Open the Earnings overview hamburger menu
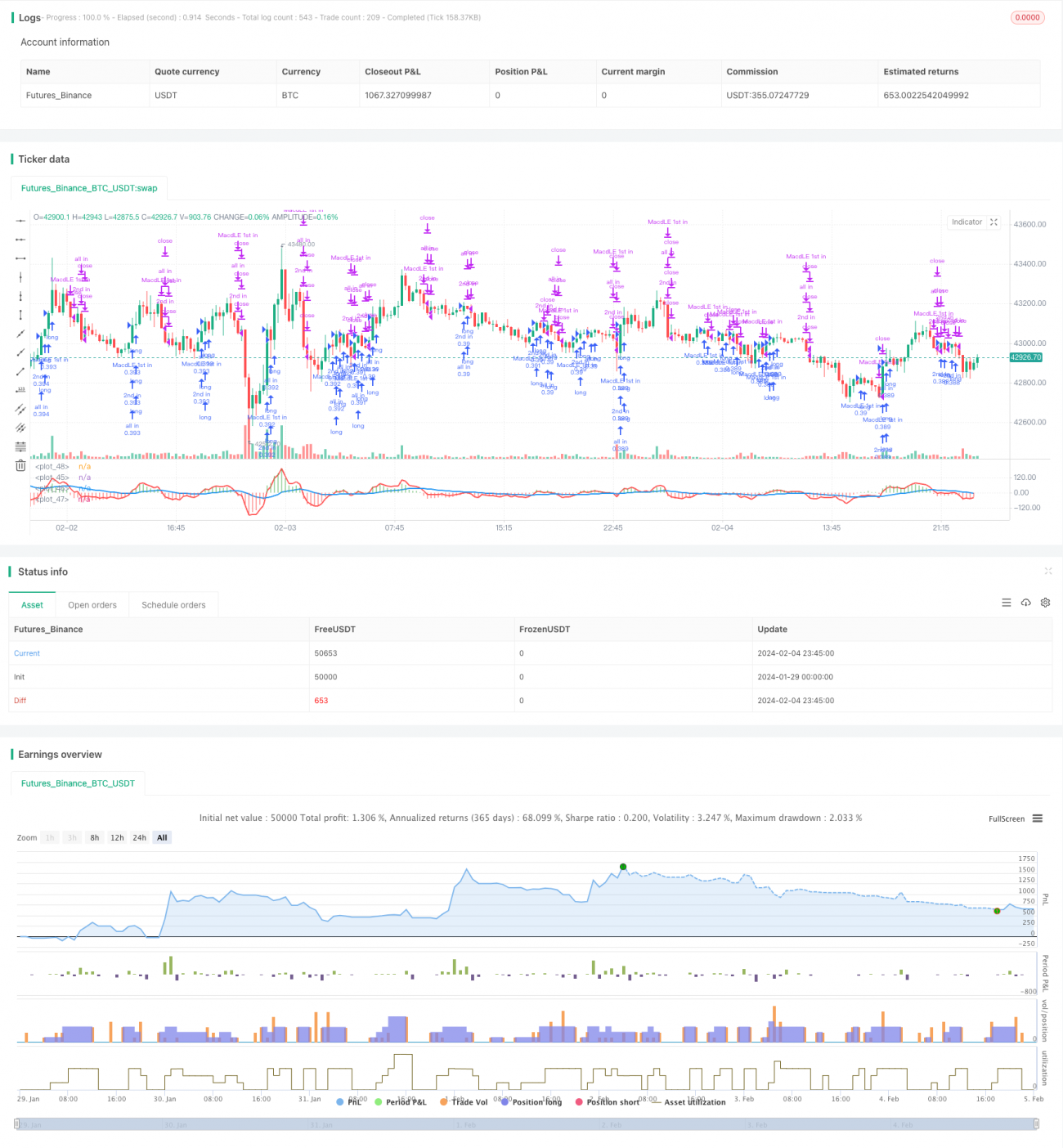 point(1036,818)
